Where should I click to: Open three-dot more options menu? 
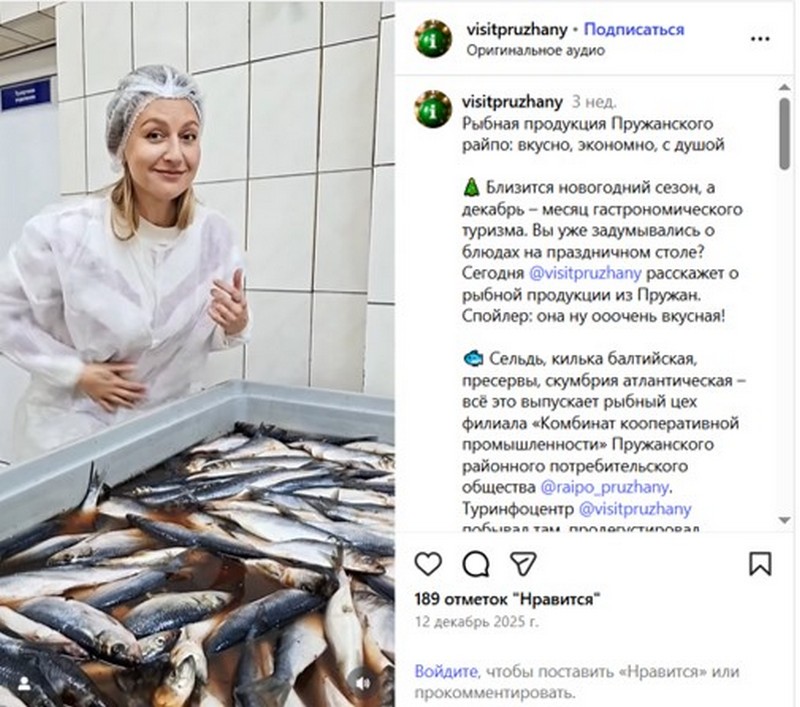click(760, 39)
